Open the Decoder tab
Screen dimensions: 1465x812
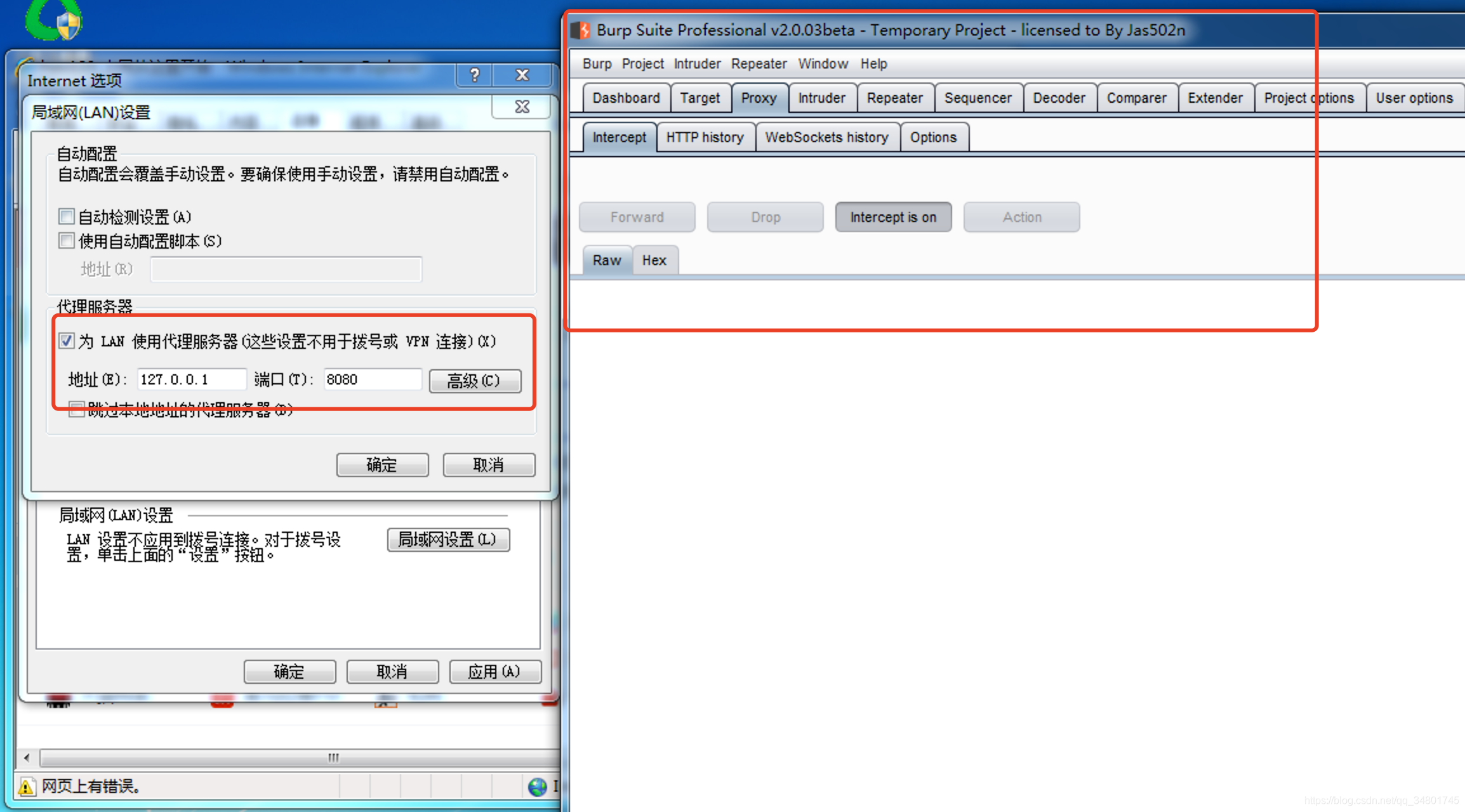point(1059,98)
